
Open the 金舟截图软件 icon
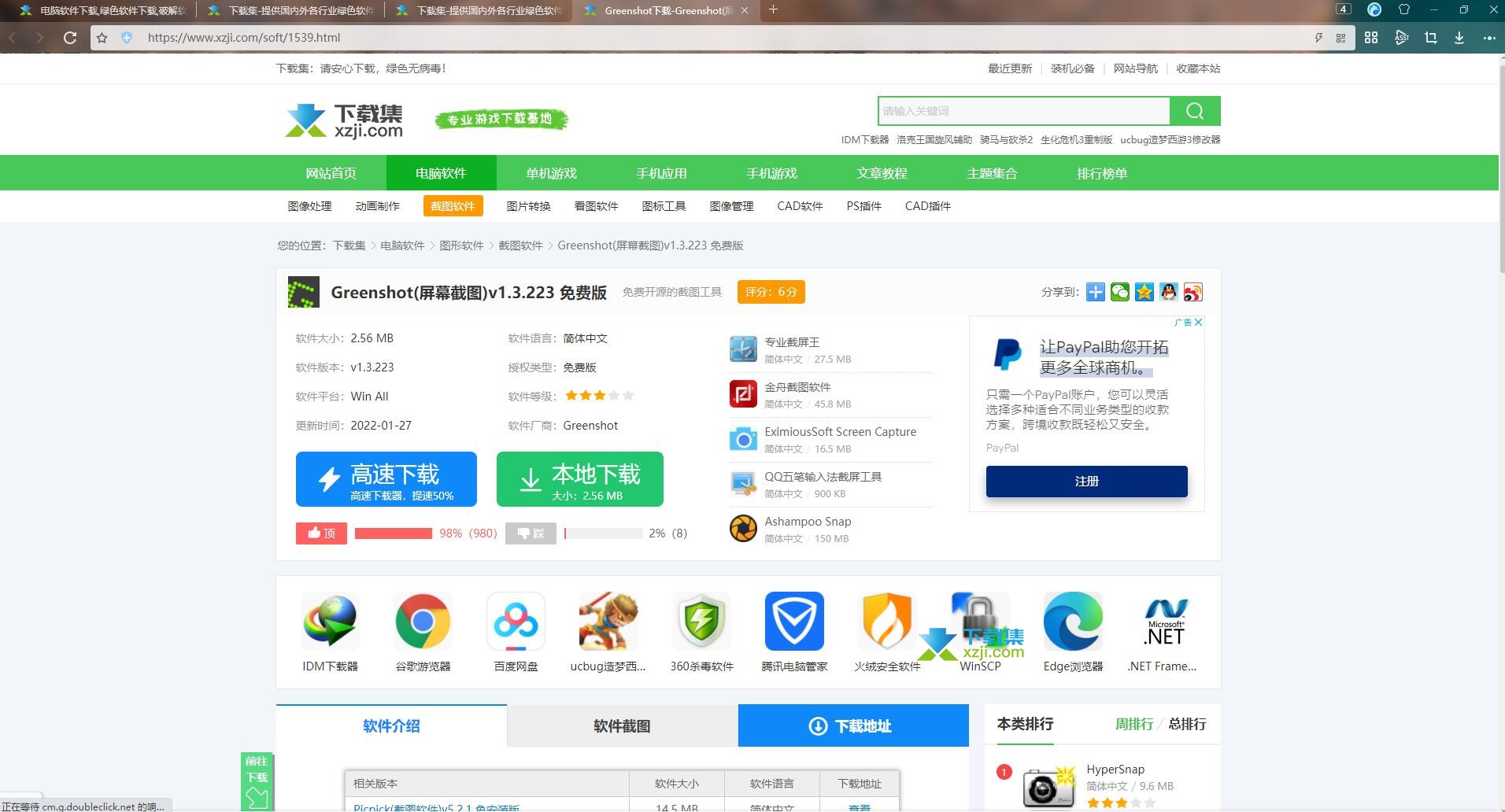click(x=743, y=394)
